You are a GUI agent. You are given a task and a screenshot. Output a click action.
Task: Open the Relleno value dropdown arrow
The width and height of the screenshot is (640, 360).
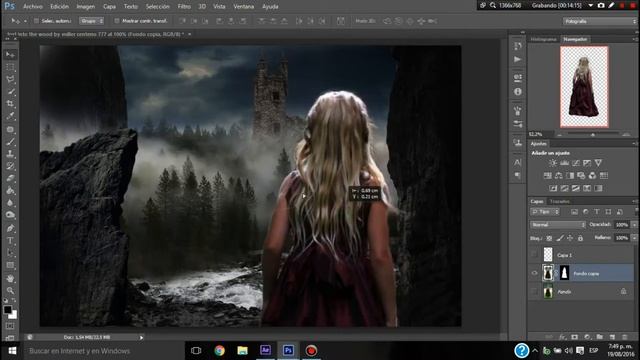click(634, 238)
